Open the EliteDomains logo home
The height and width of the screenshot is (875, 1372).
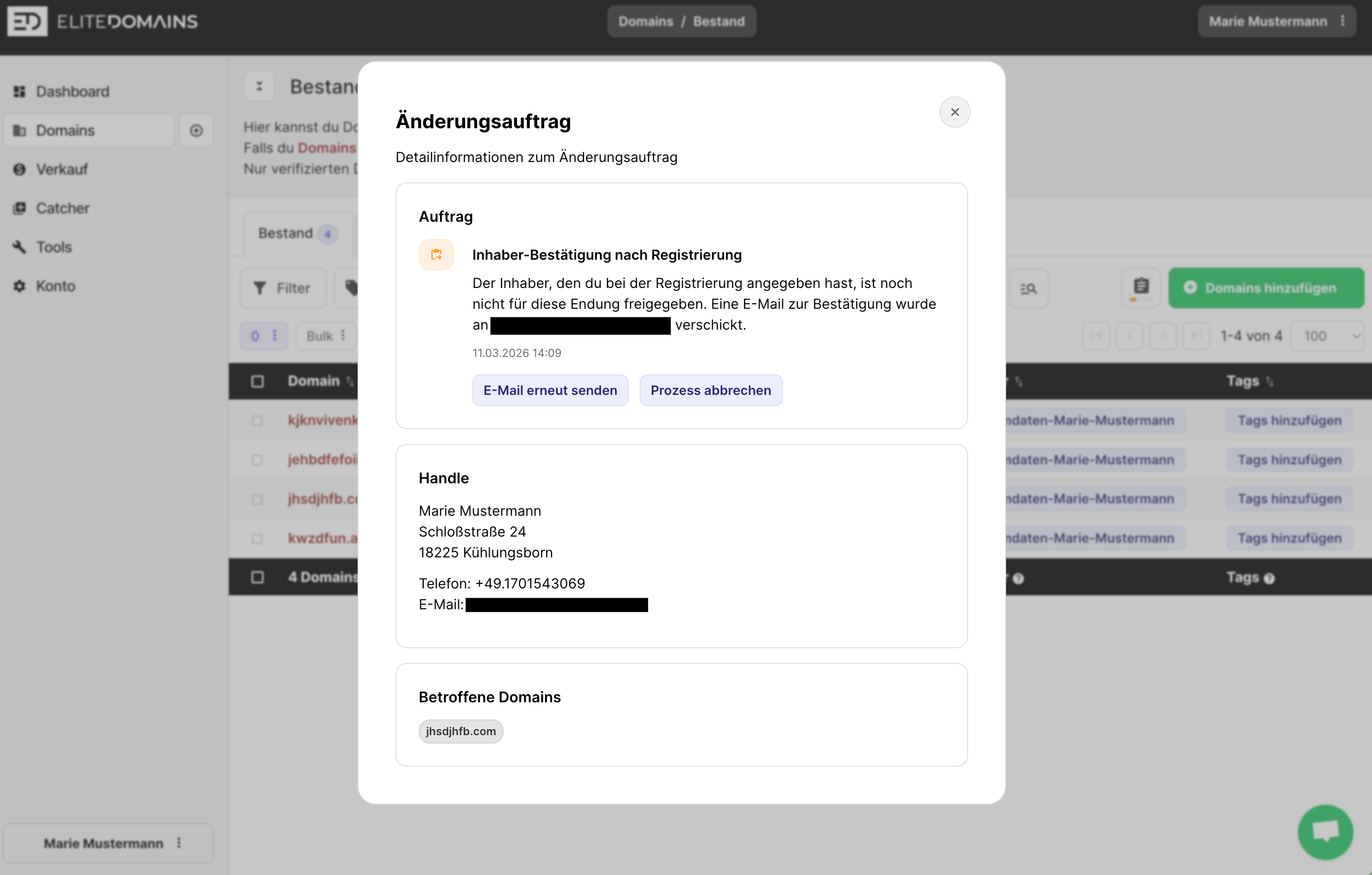coord(102,22)
